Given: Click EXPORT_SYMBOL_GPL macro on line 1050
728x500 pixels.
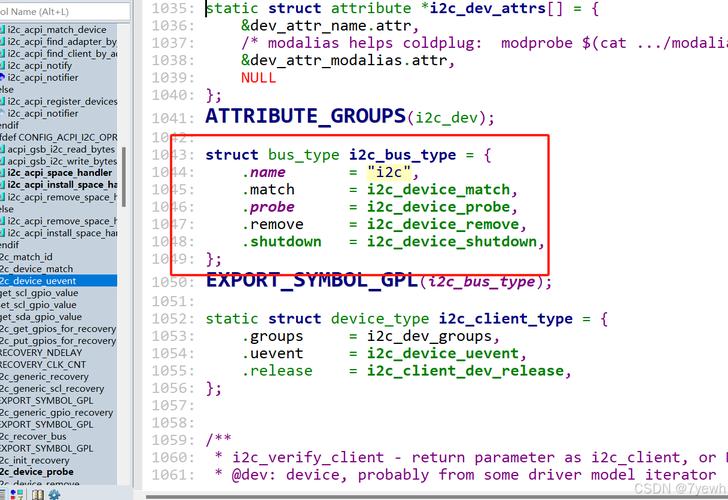Looking at the screenshot, I should (312, 280).
